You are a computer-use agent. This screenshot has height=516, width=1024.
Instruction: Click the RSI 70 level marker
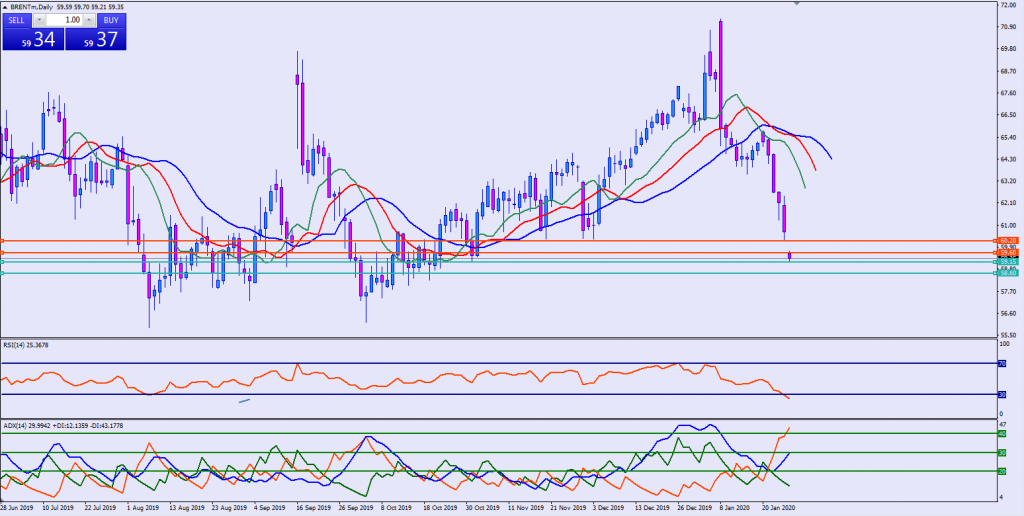[x=1002, y=364]
